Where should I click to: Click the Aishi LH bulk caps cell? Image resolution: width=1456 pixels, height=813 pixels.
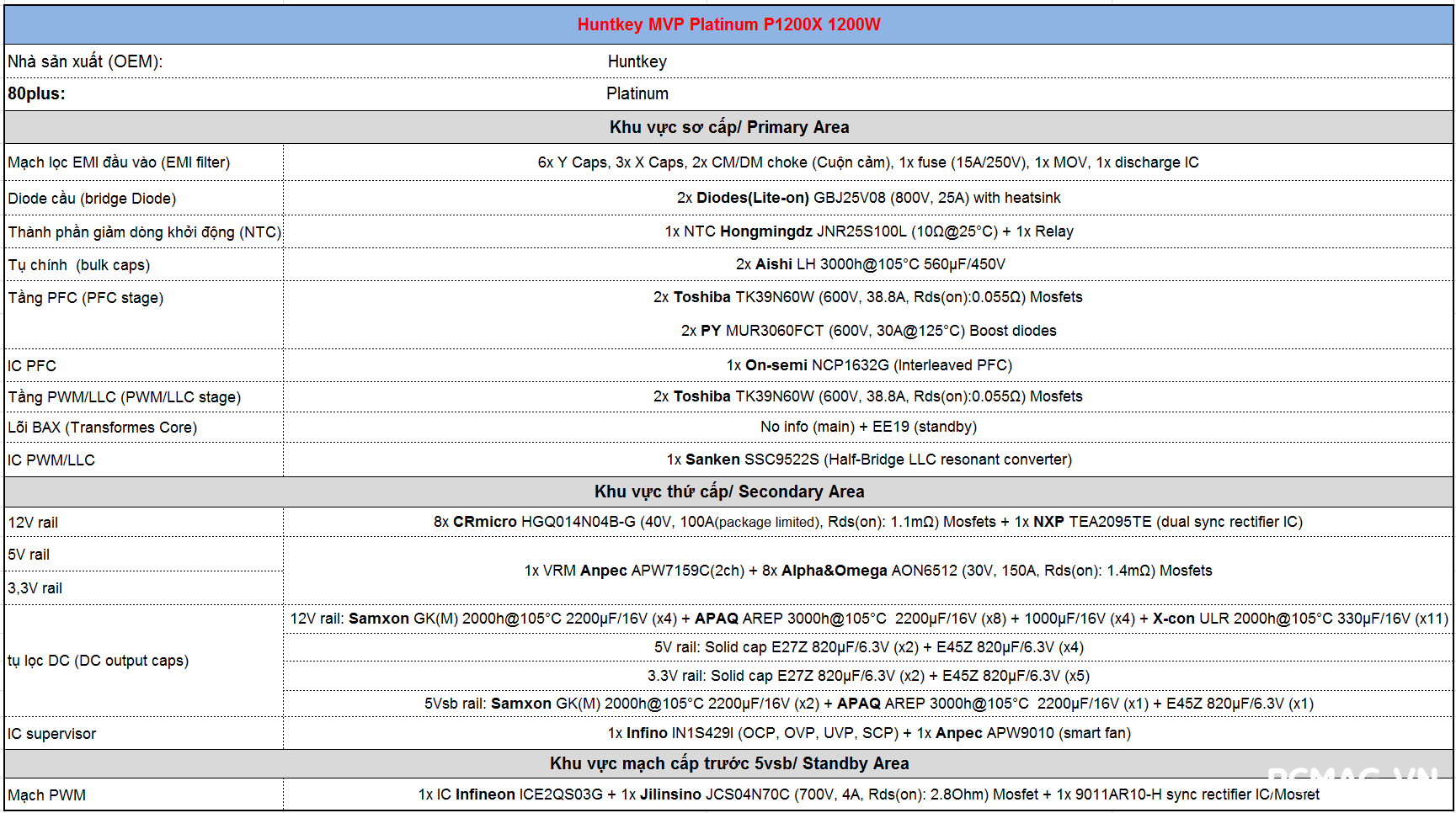(870, 264)
